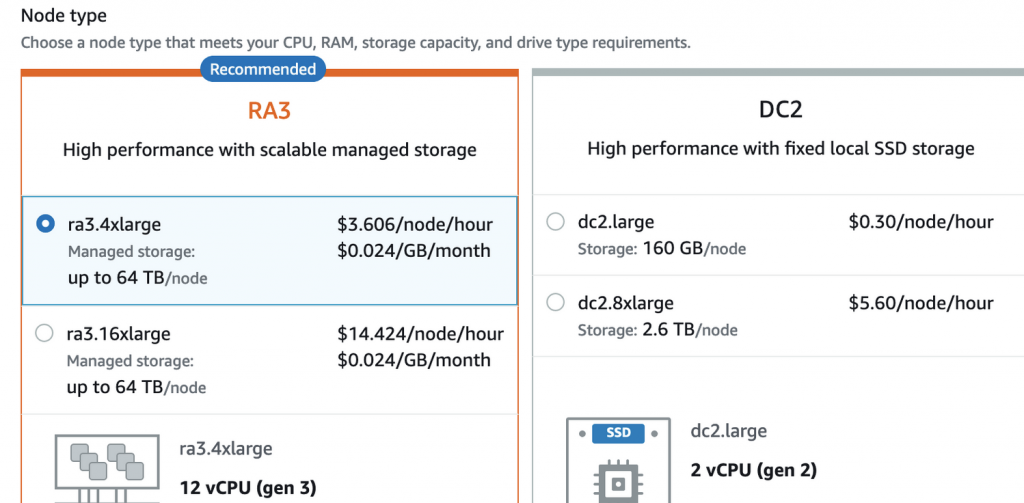Click the $5.60/node/hour price label
1024x503 pixels.
click(920, 302)
